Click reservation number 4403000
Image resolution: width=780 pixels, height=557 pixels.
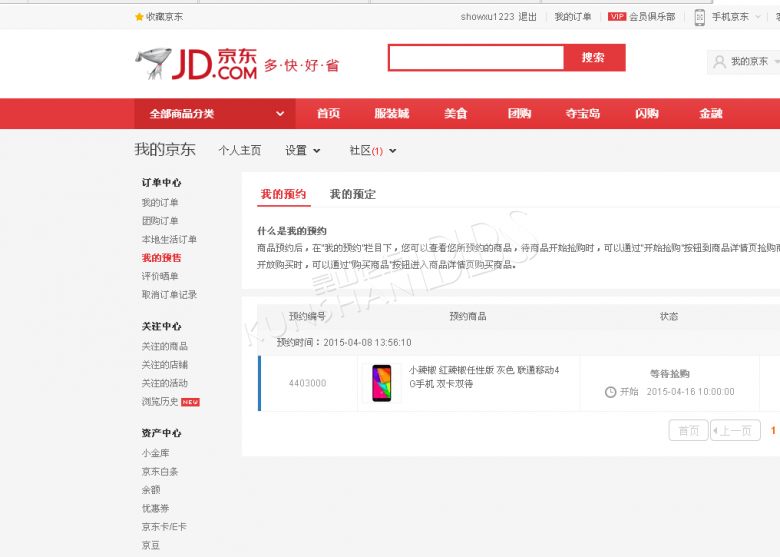click(x=307, y=383)
